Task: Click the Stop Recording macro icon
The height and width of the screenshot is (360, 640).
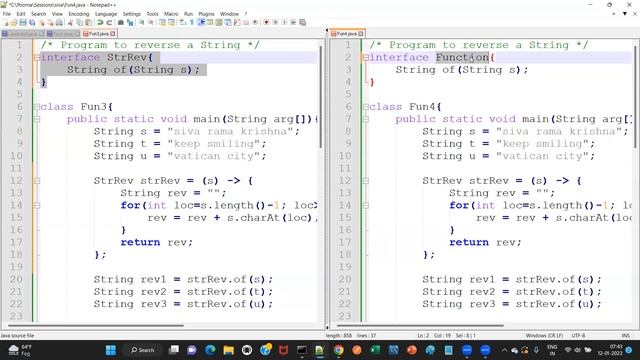Action: coord(275,22)
